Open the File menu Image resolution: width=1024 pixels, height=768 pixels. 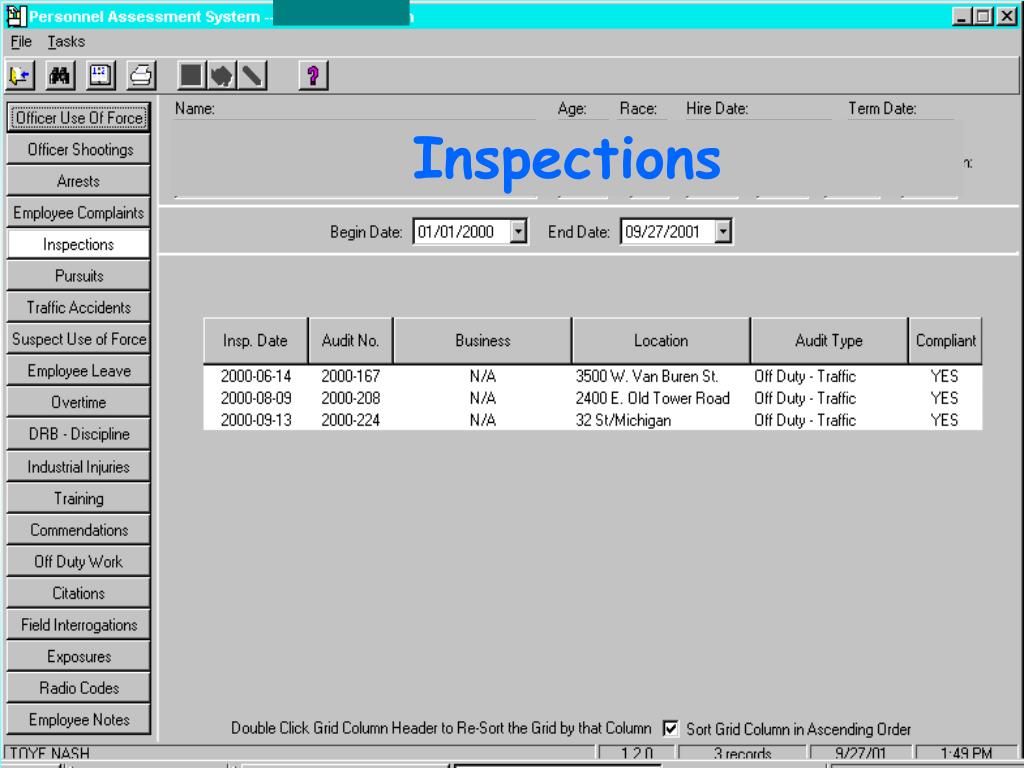click(21, 42)
